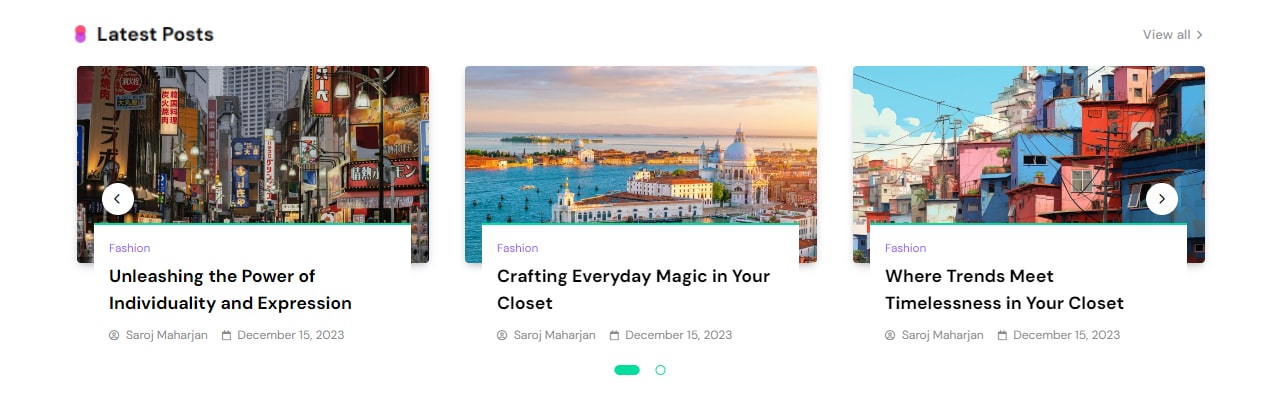Select the first active carousel pagination dot

(x=627, y=370)
